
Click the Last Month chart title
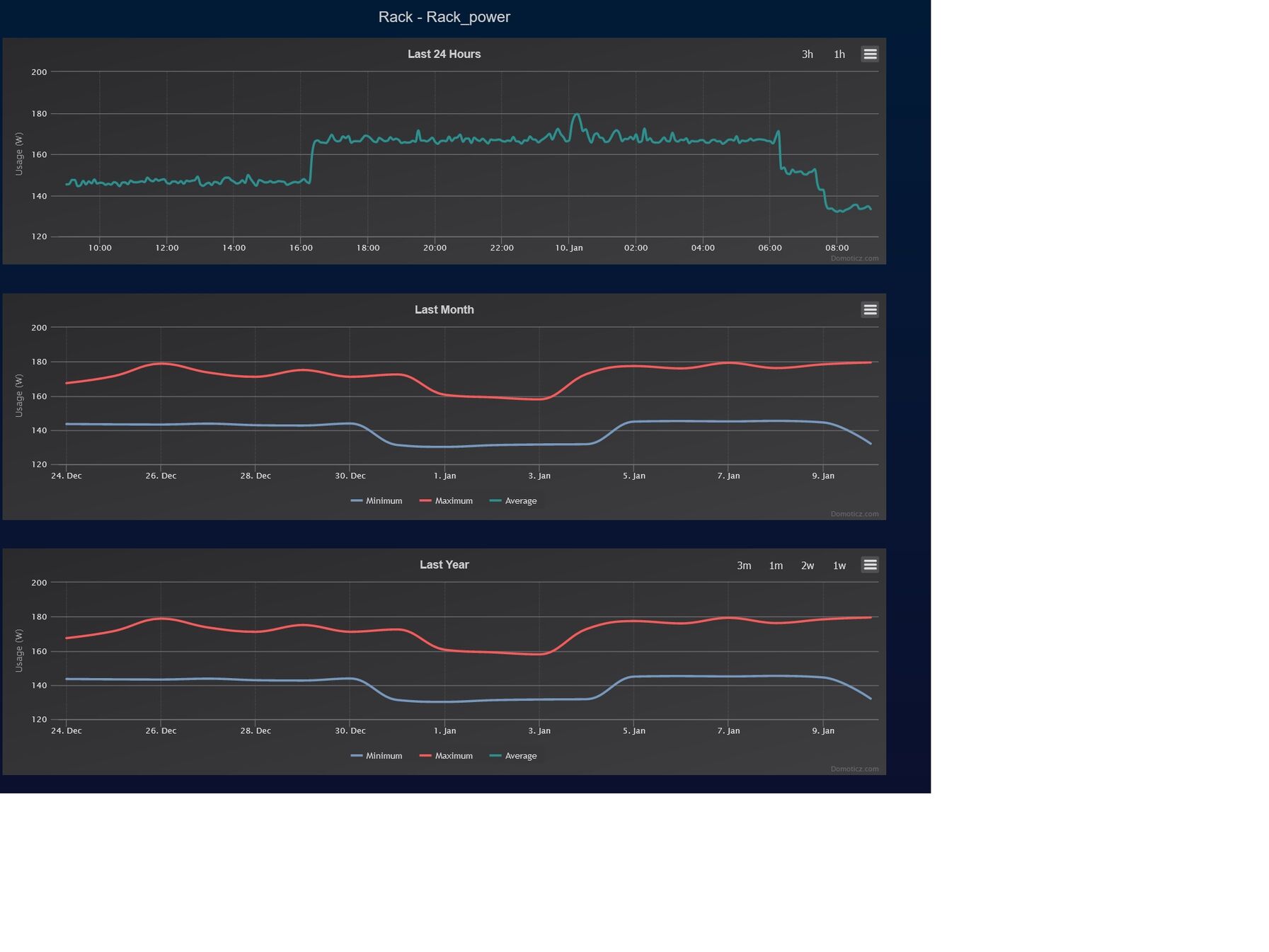point(444,309)
